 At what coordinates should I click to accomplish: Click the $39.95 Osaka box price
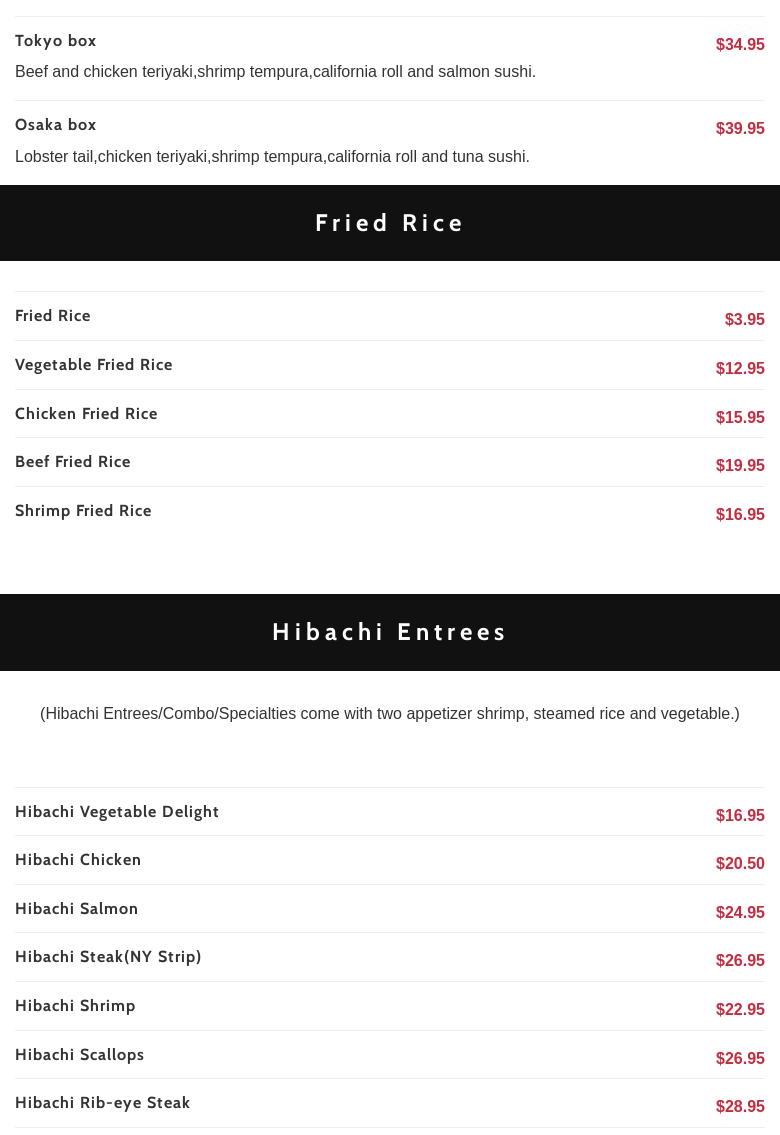pos(740,129)
